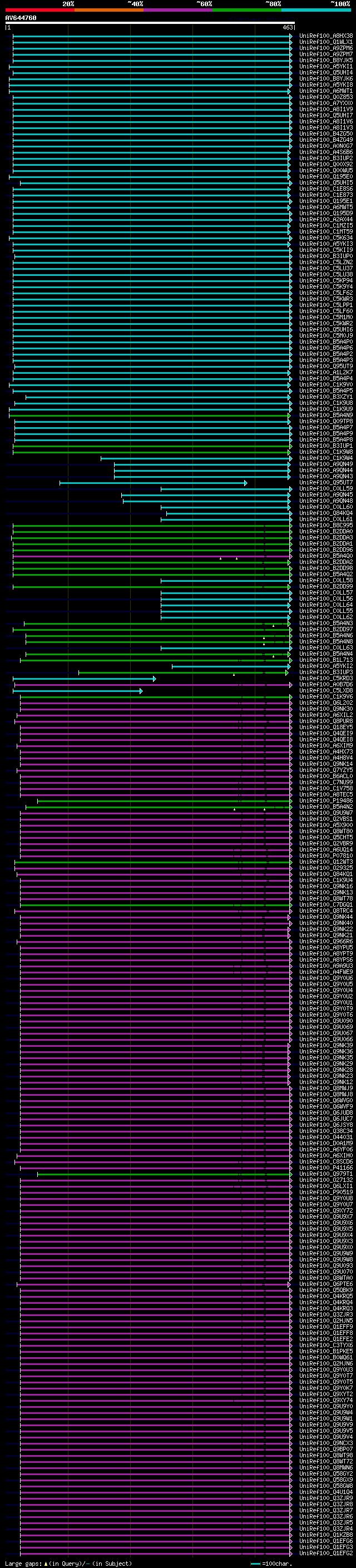Image resolution: width=356 pixels, height=1568 pixels.
Task: Open hit UniRef100_A9ZPM7
Action: 326,54
